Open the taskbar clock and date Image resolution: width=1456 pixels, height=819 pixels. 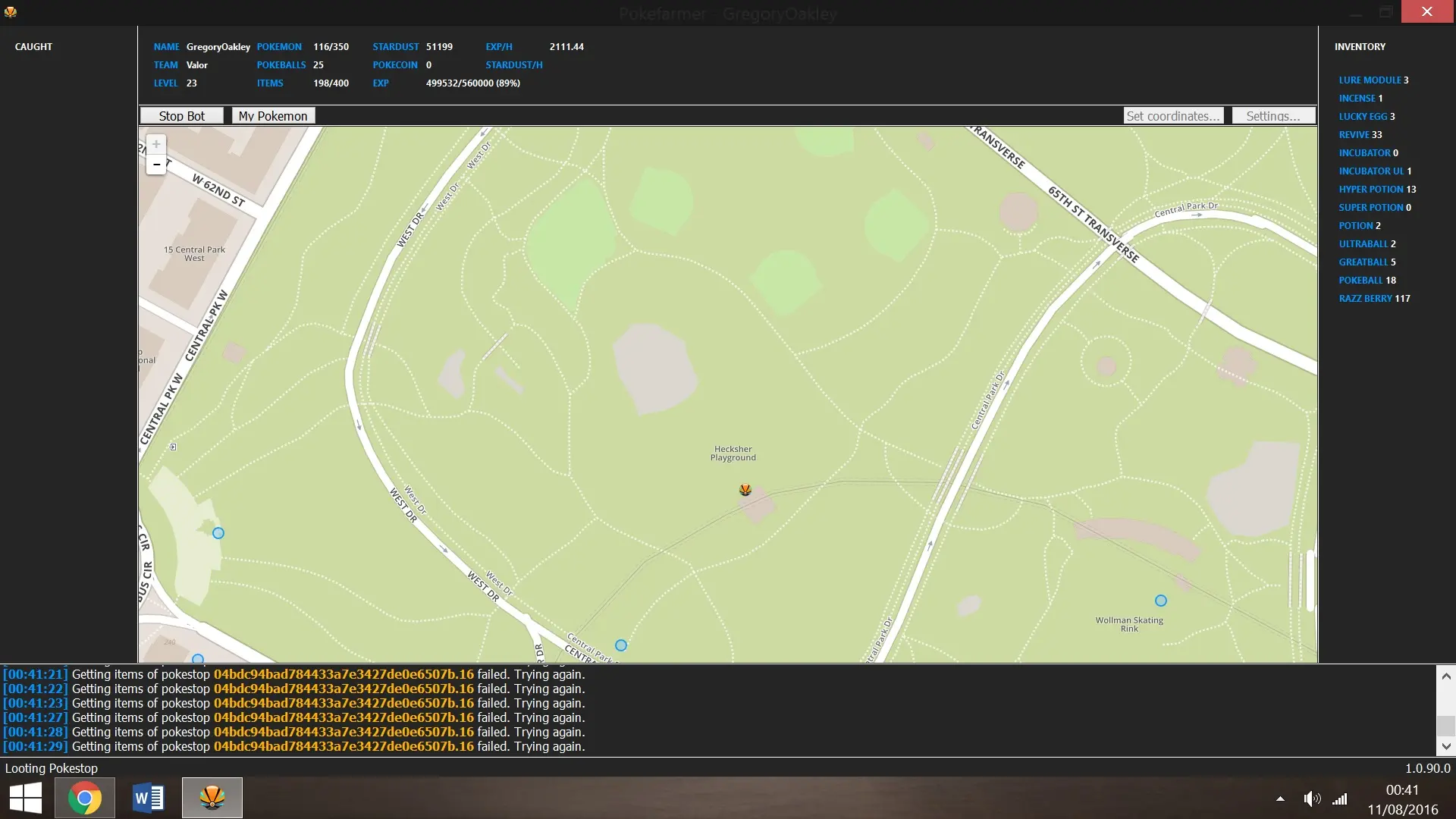tap(1403, 799)
